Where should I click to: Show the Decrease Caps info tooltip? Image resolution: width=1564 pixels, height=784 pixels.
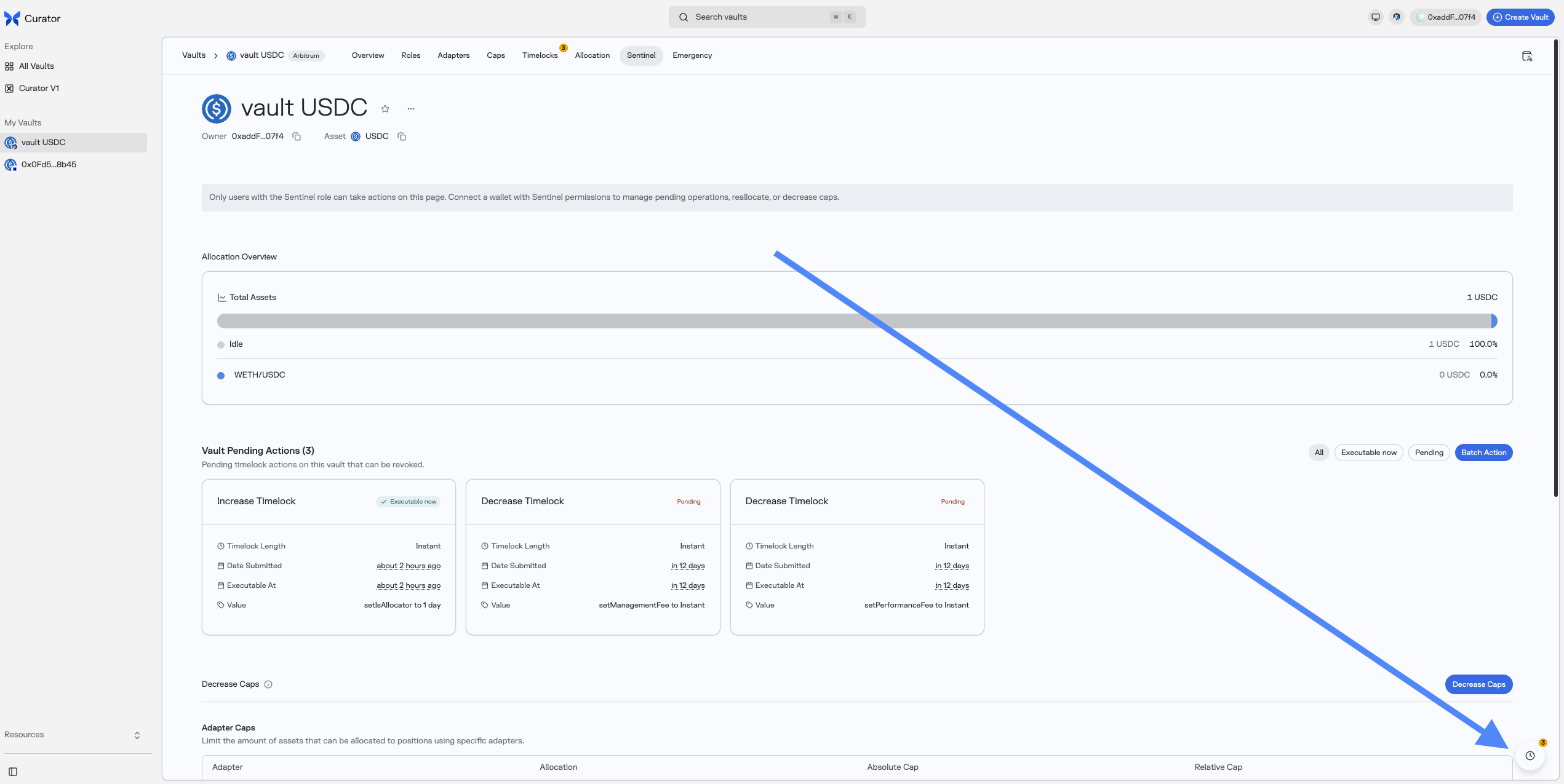tap(268, 684)
